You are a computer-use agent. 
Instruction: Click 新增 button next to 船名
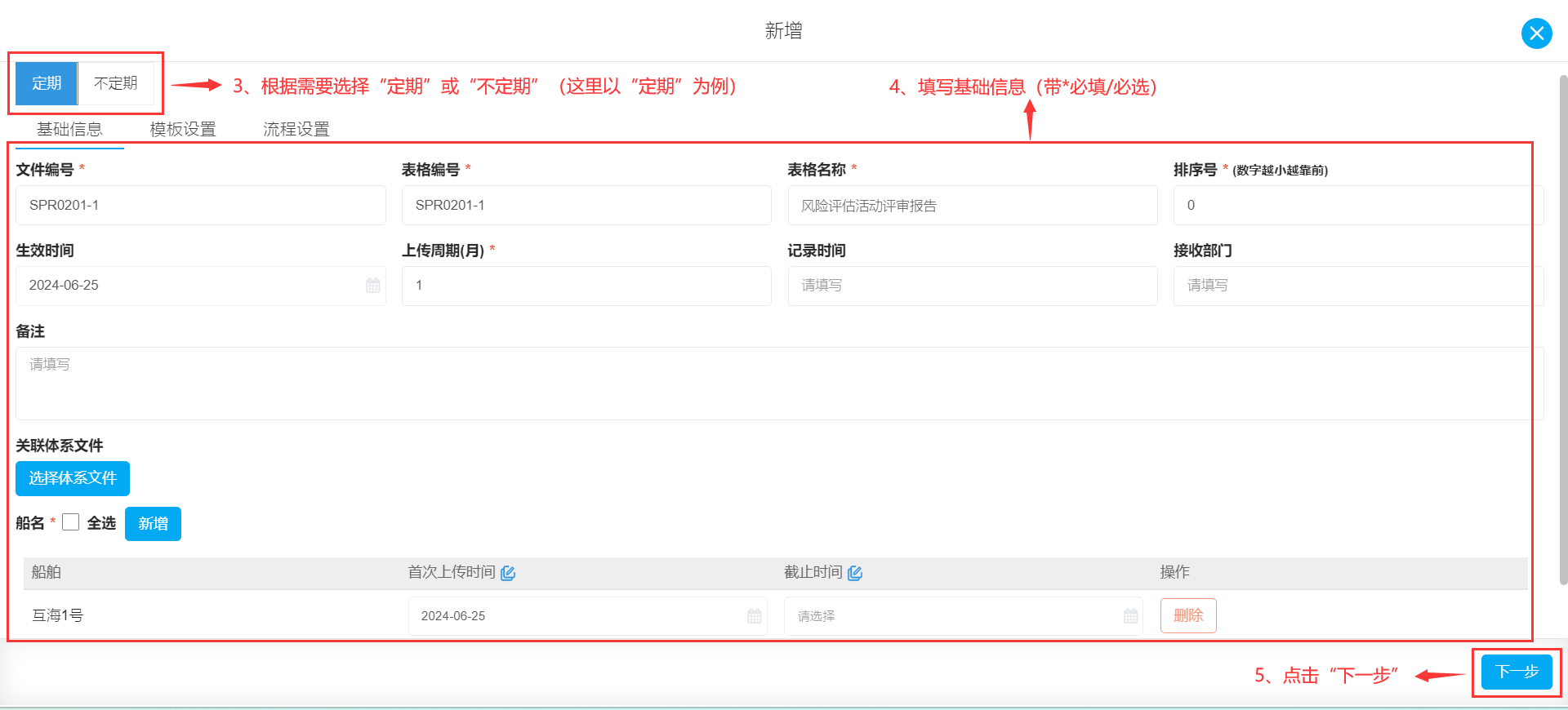click(x=153, y=524)
